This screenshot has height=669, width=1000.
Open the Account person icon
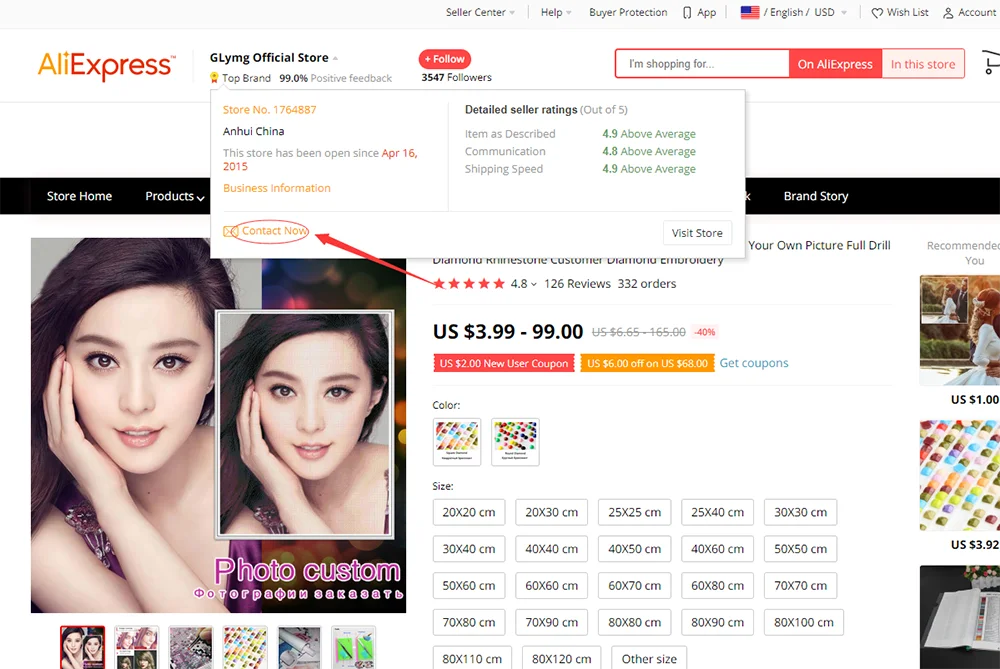(x=948, y=13)
